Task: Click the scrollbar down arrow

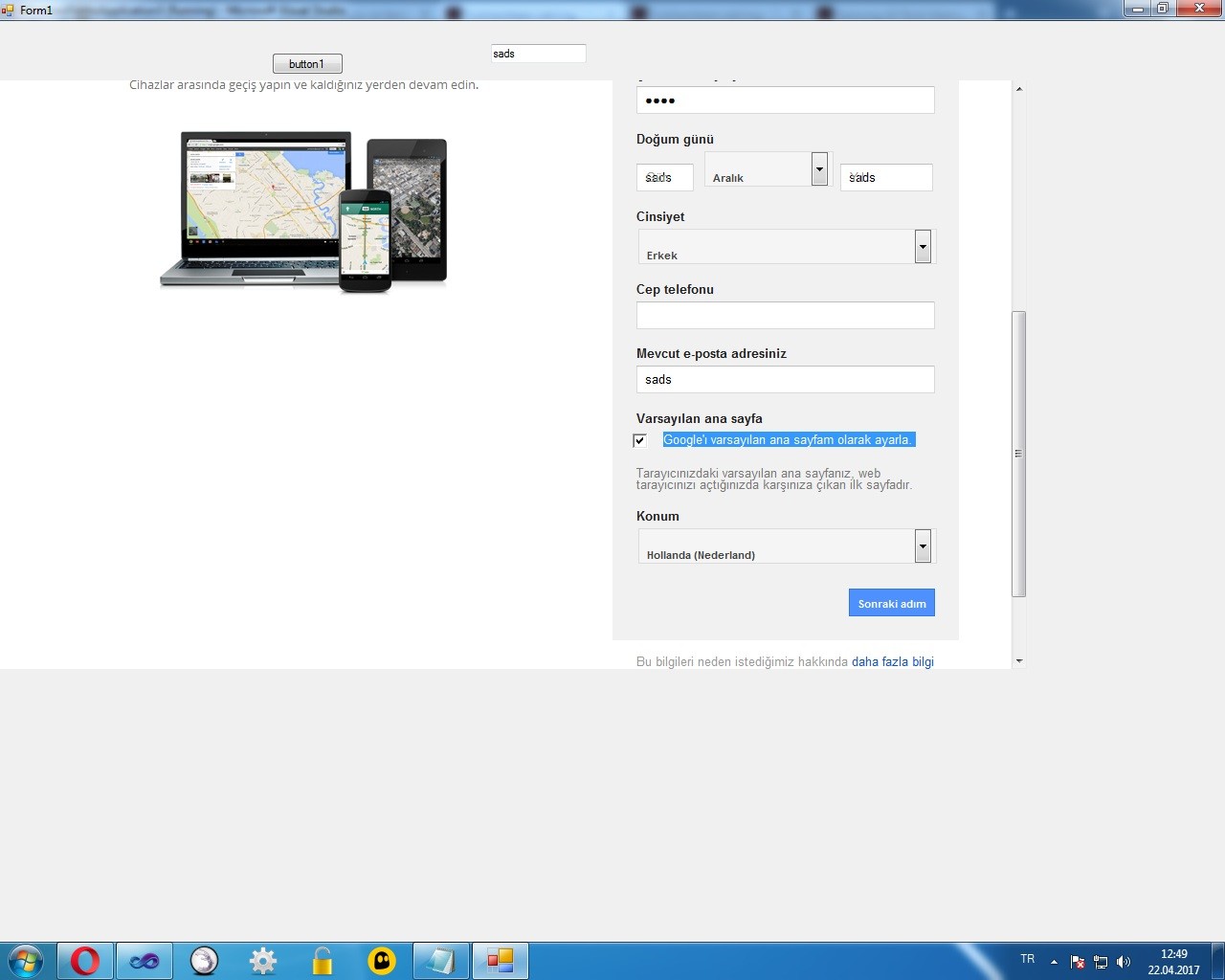Action: click(x=1019, y=660)
